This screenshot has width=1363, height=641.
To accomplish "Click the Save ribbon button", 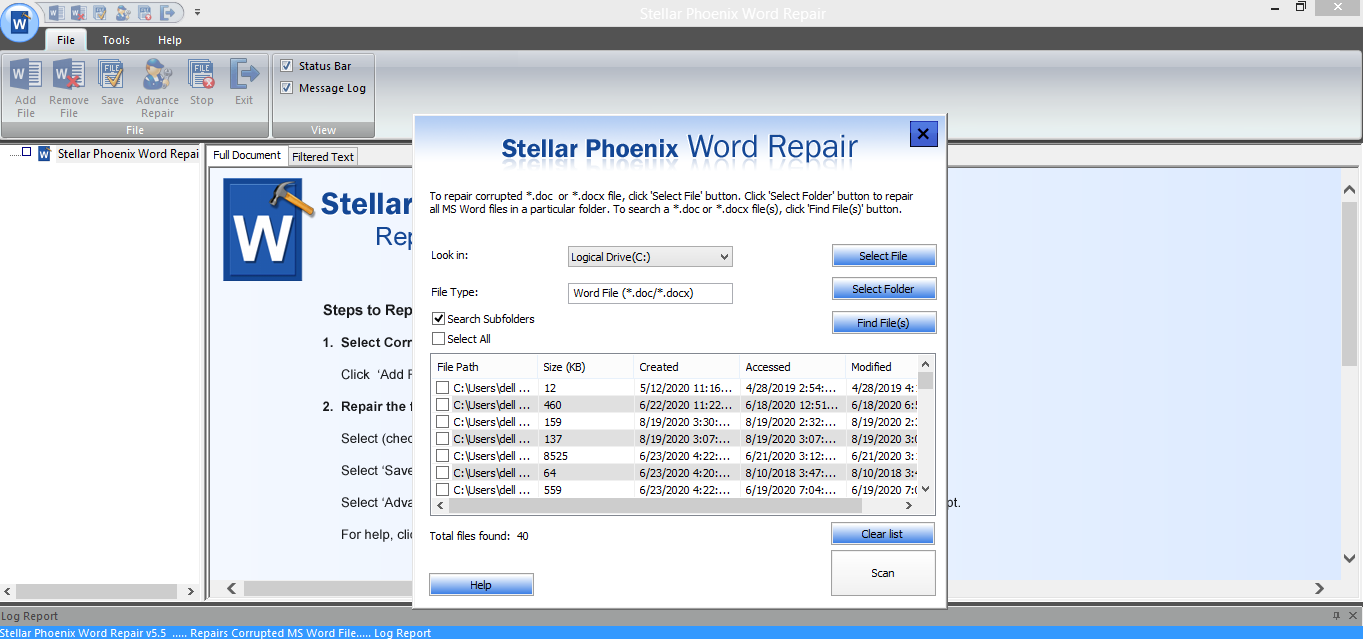I will coord(112,82).
